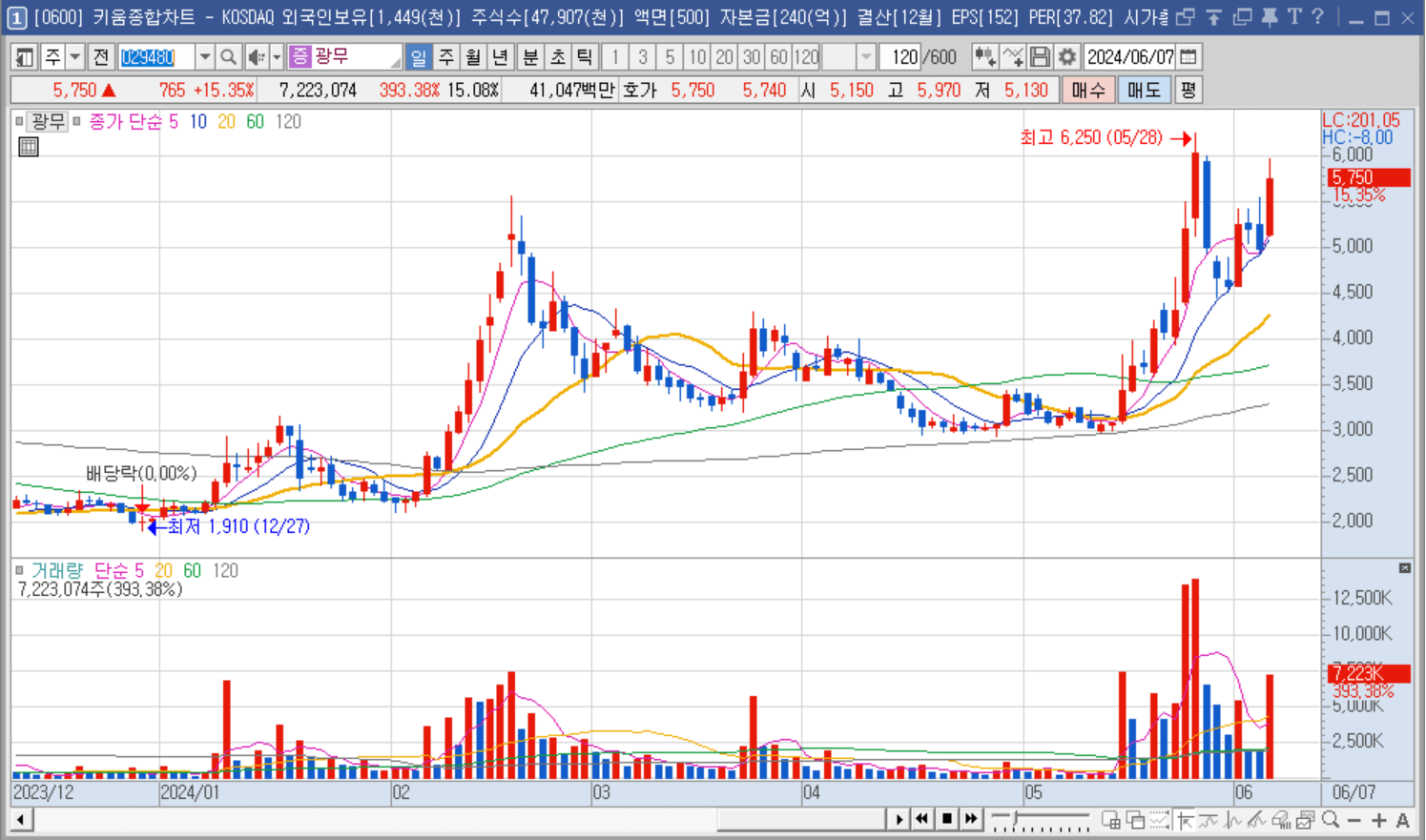
Task: Click the detach window icon in title bar
Action: 1186,17
